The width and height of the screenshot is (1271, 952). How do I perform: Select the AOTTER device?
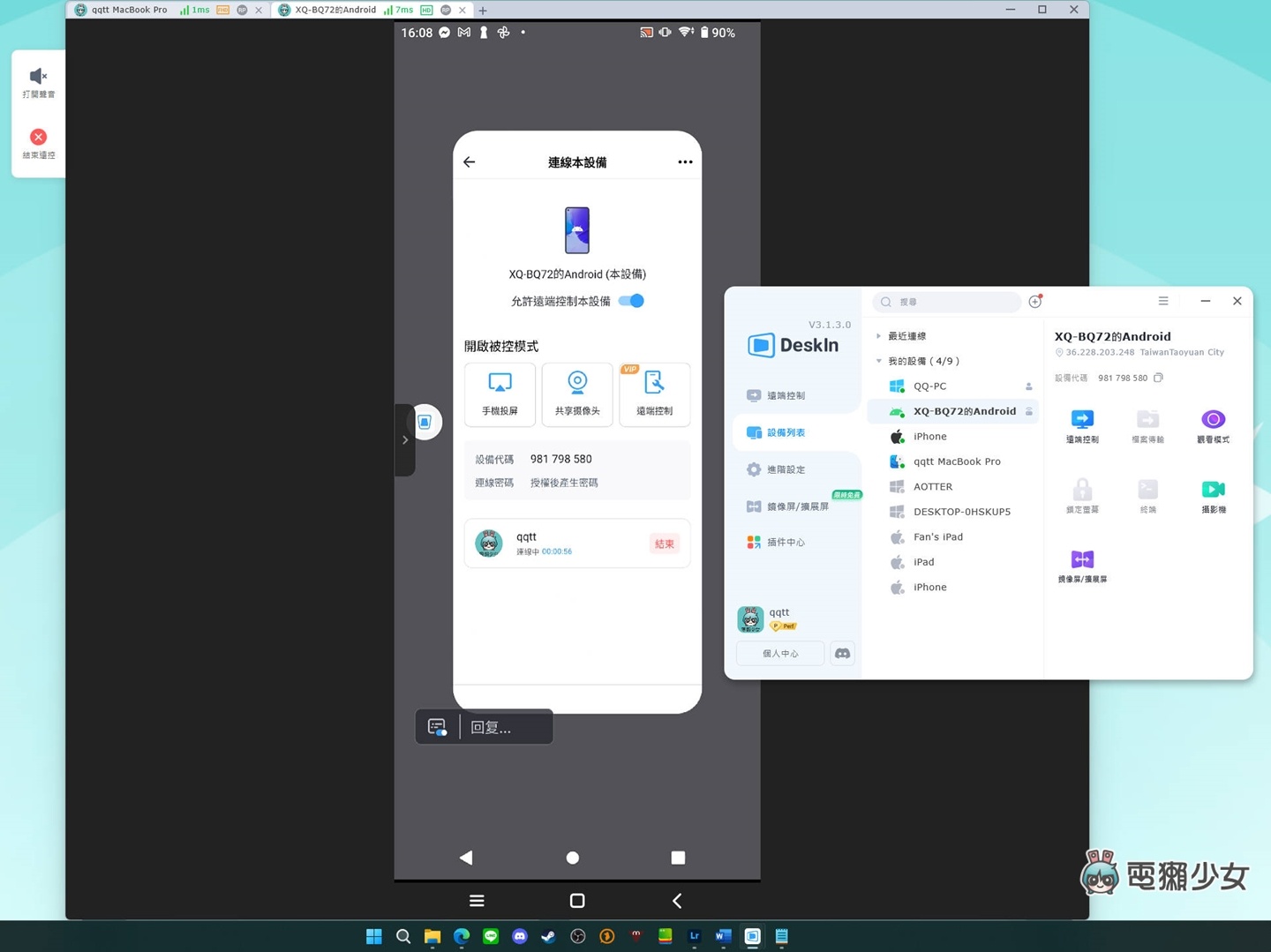[953, 487]
